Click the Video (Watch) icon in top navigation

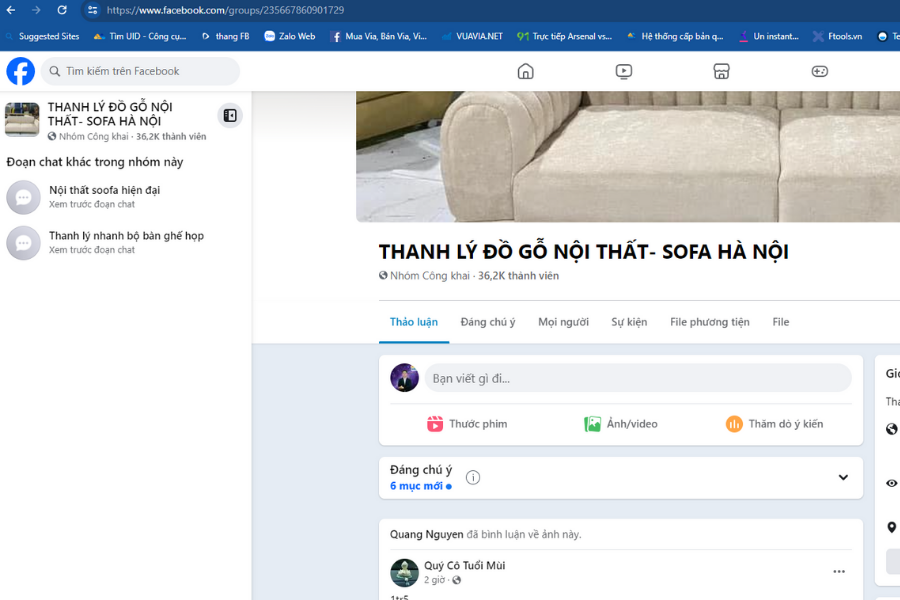[x=623, y=71]
